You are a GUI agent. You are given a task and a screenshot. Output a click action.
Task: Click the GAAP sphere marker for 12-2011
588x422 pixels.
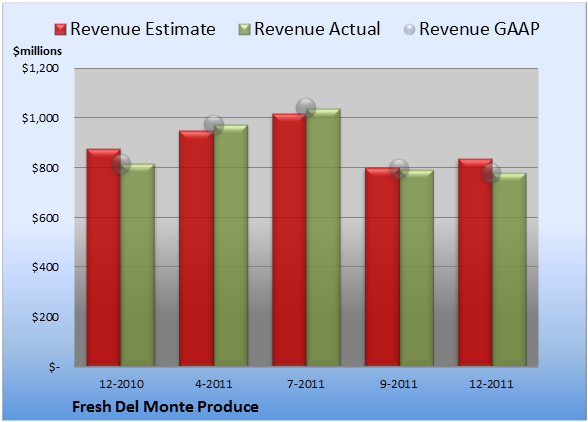(491, 173)
